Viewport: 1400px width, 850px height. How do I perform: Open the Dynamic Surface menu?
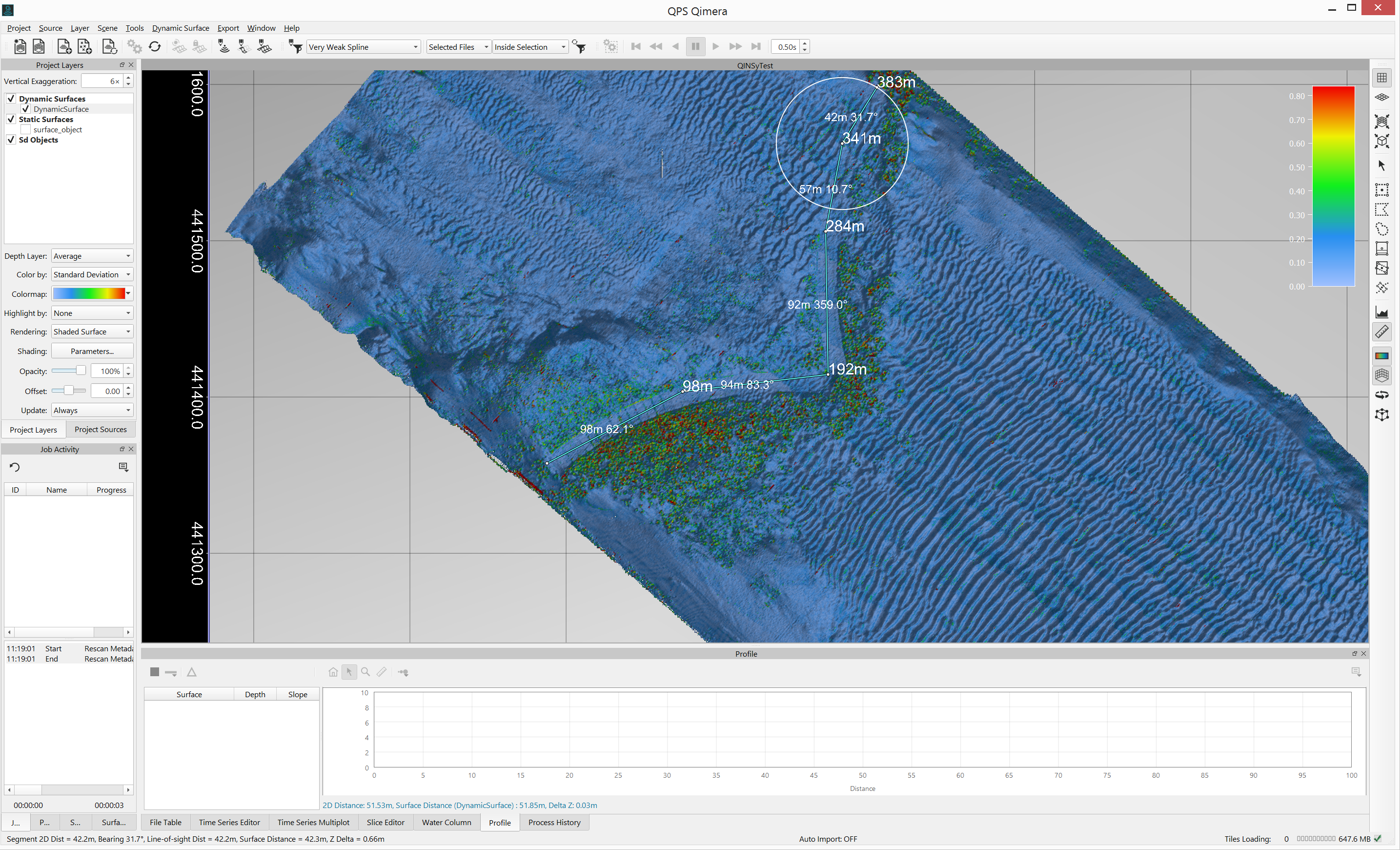(x=180, y=28)
